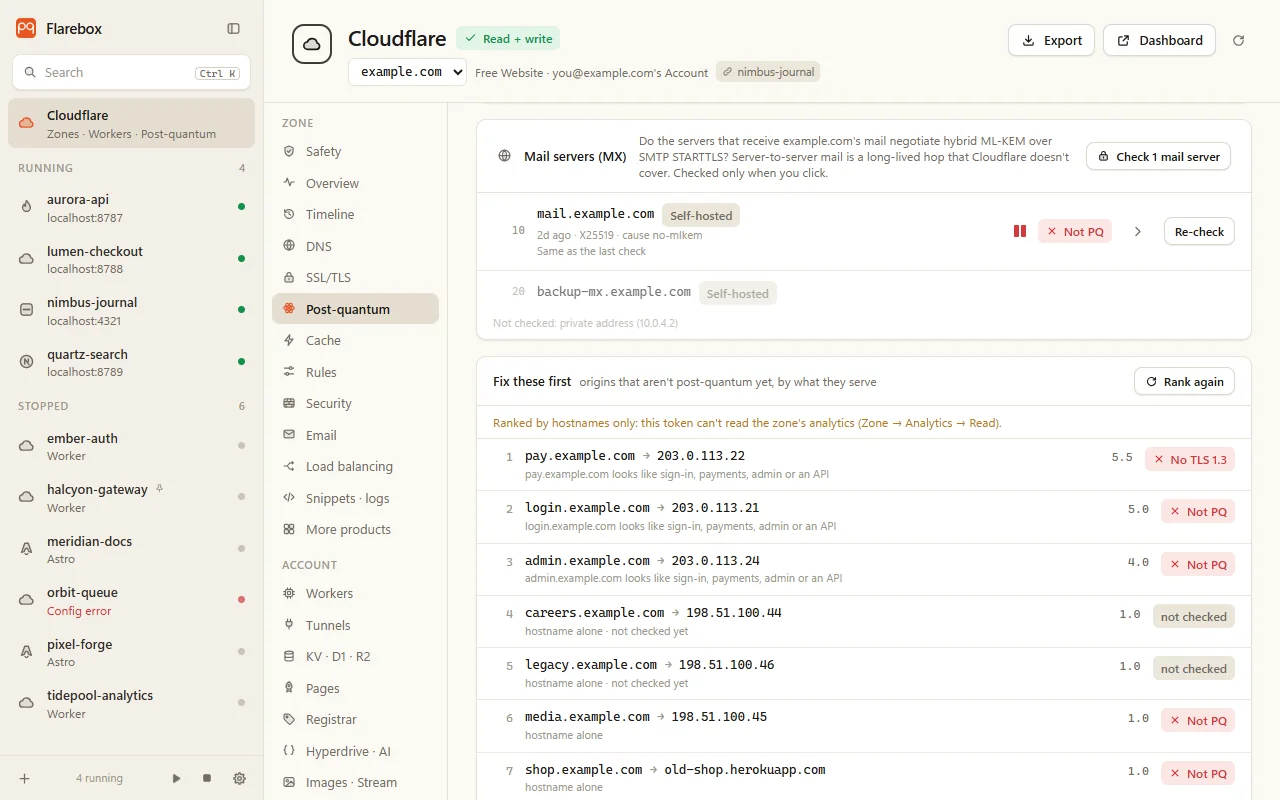Click the pin icon beside halcyon-gateway

(x=159, y=489)
